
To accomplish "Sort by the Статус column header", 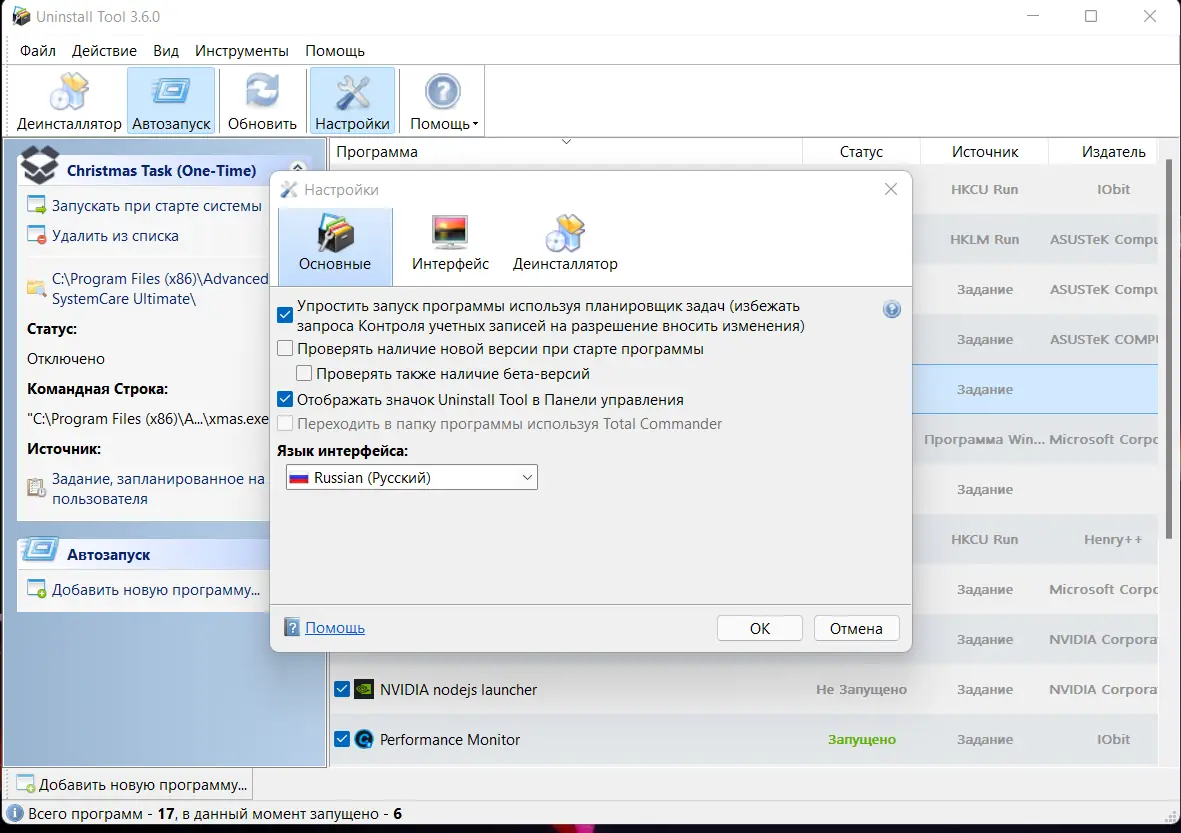I will tap(862, 151).
